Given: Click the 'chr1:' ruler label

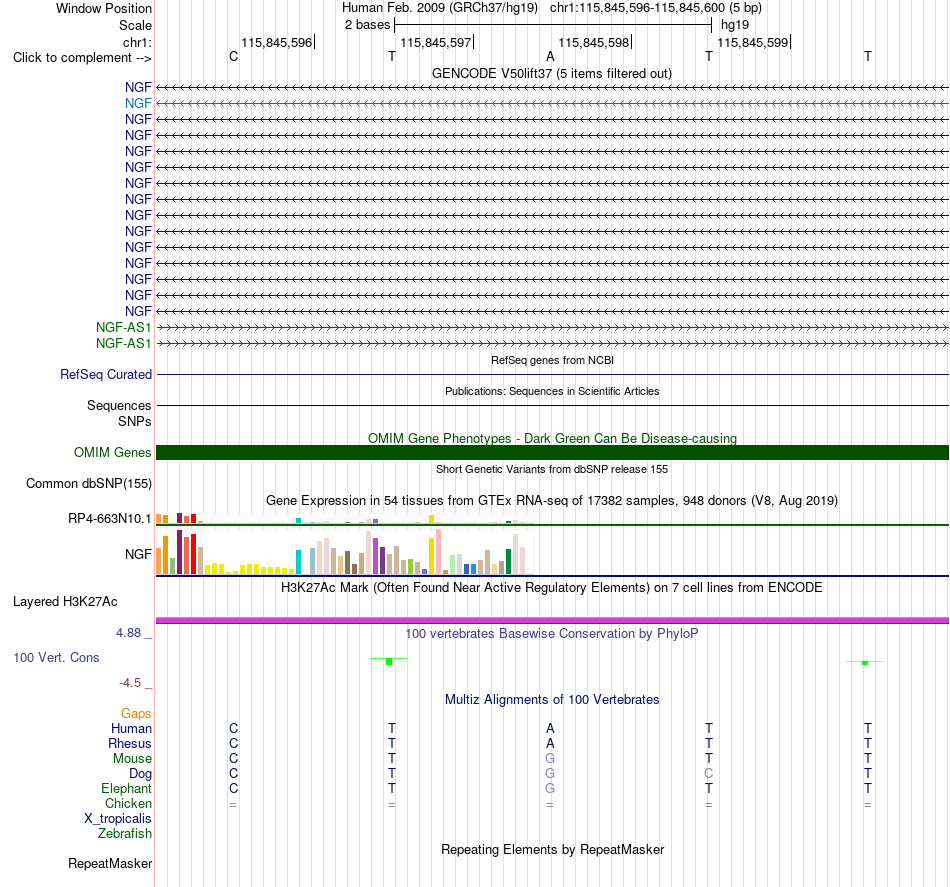Looking at the screenshot, I should pos(137,42).
